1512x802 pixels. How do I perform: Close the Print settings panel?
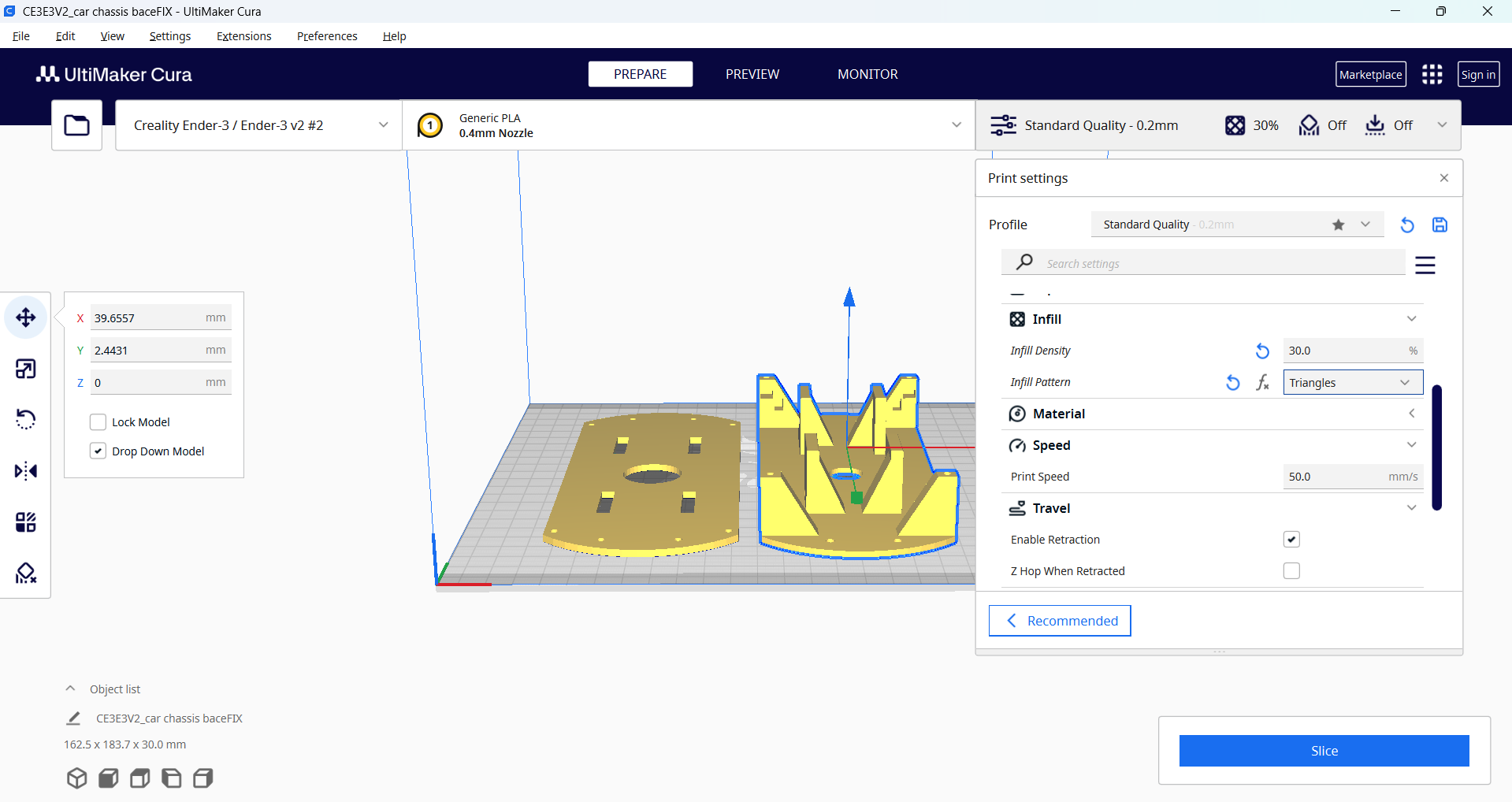[1444, 178]
